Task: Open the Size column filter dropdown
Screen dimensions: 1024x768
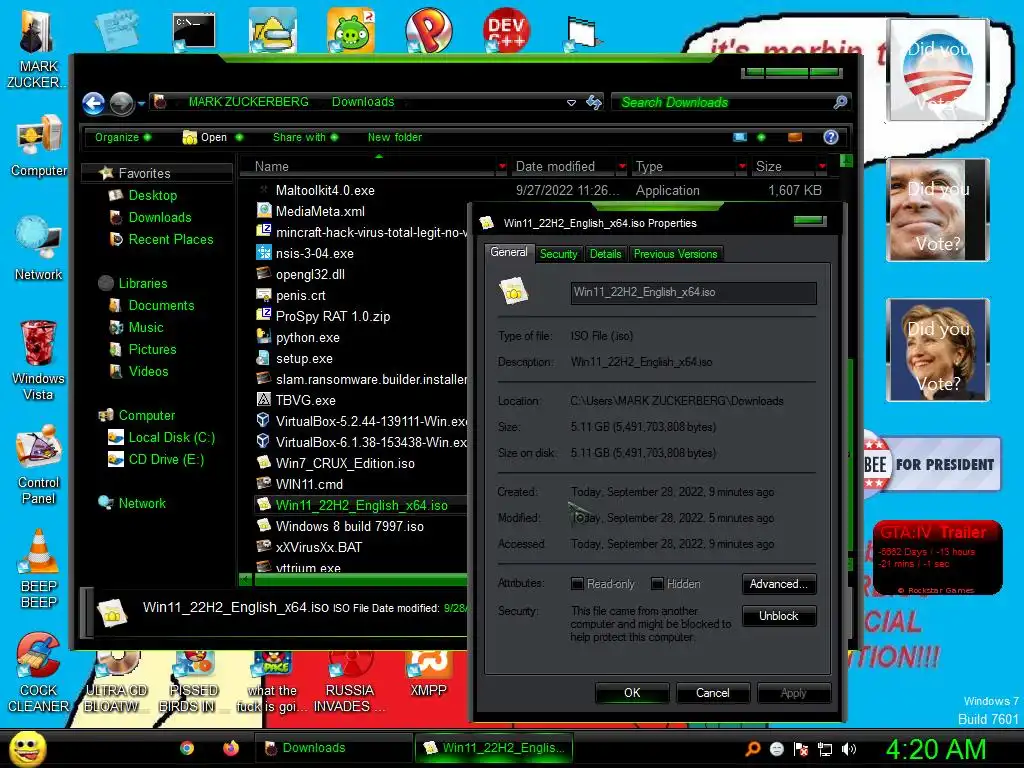Action: (822, 167)
